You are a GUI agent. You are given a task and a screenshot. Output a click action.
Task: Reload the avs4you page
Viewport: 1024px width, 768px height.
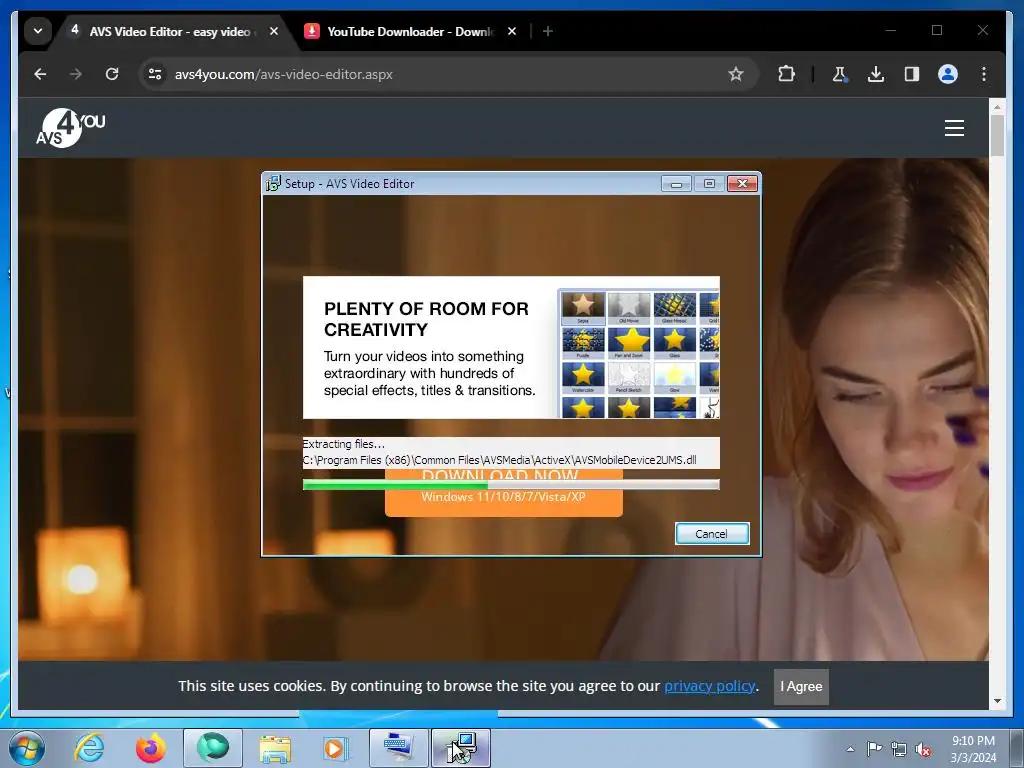click(x=112, y=74)
